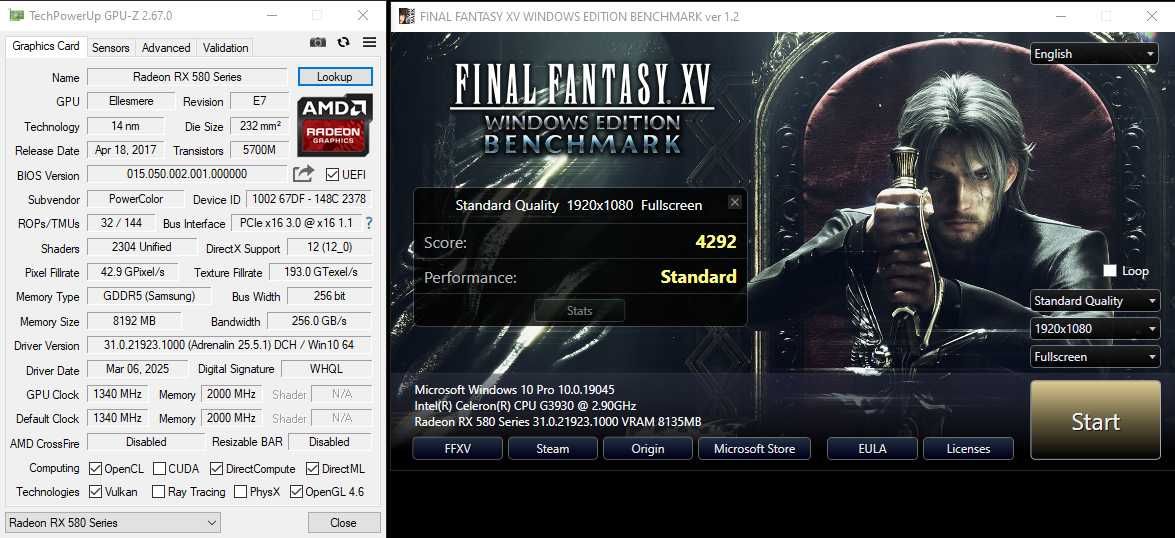Image resolution: width=1175 pixels, height=538 pixels.
Task: Open the GPU-Z hamburger menu
Action: 369,43
